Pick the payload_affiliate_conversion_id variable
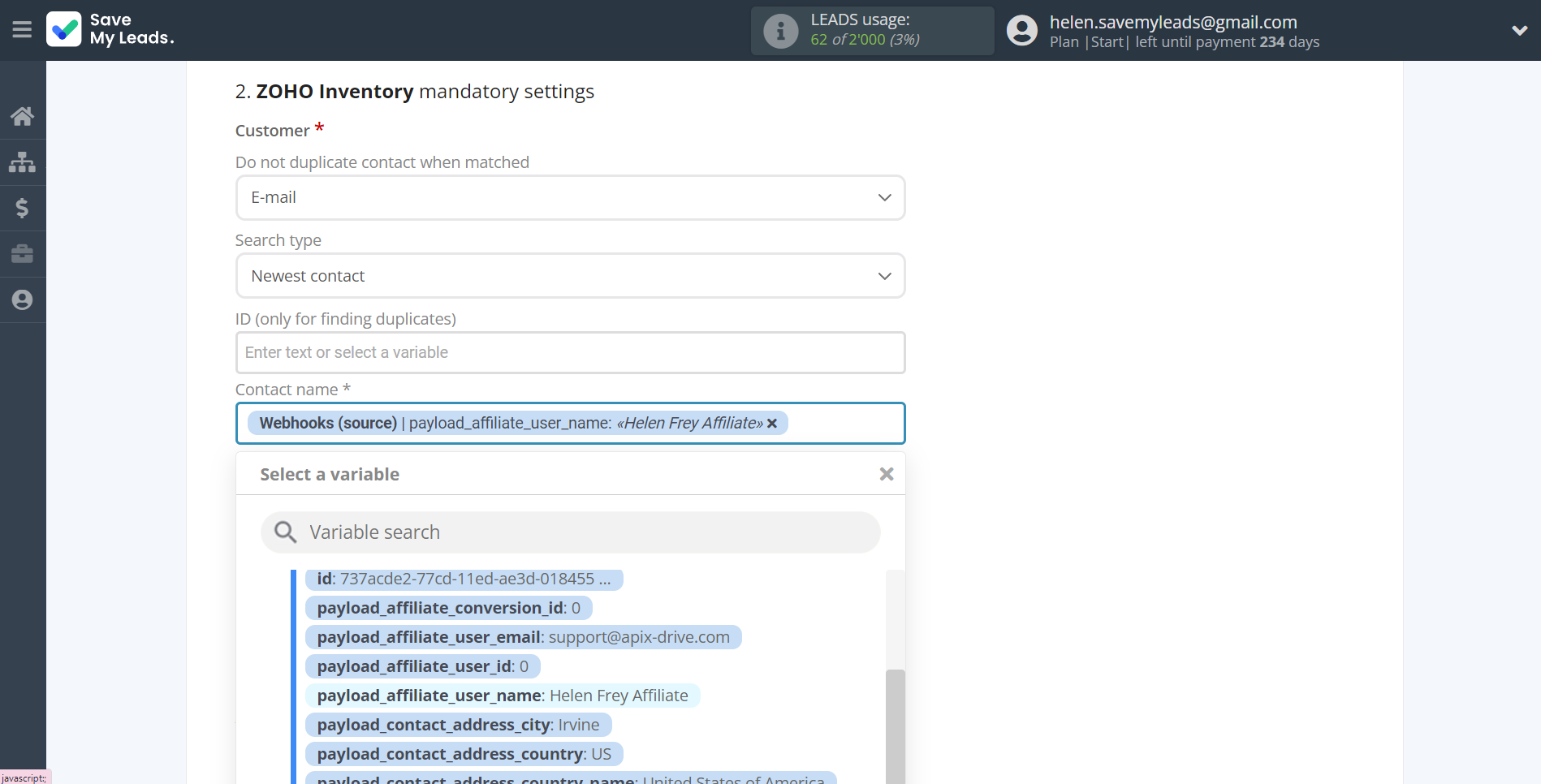Viewport: 1541px width, 784px height. [x=448, y=608]
